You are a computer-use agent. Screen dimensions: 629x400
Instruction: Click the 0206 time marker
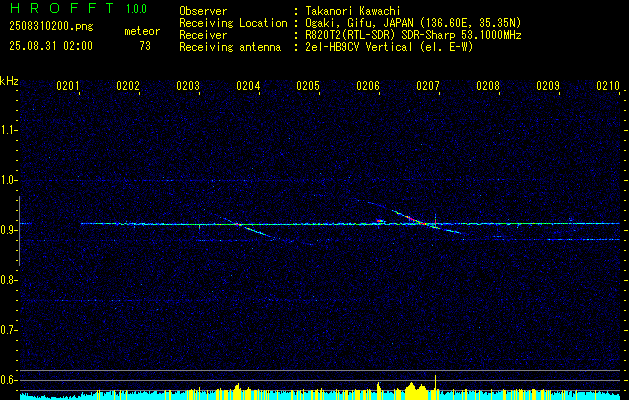(368, 86)
